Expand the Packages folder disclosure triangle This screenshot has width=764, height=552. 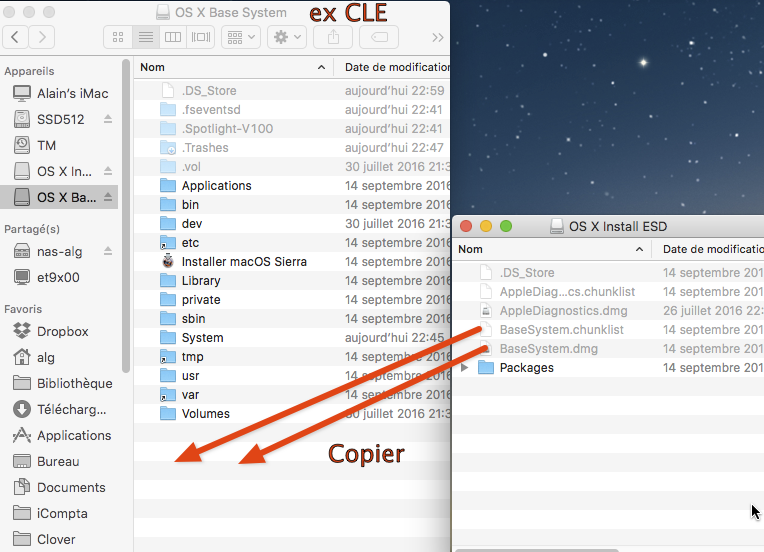(464, 367)
